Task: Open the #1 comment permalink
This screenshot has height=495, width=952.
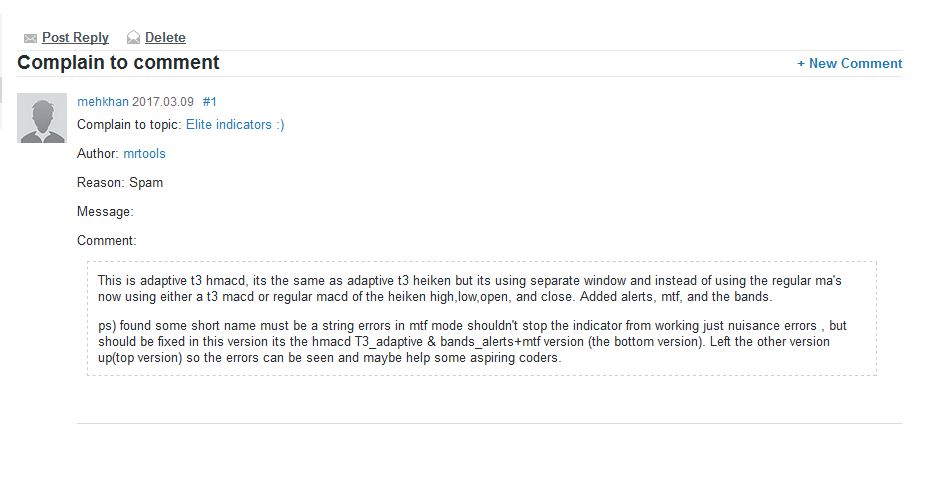Action: 210,102
